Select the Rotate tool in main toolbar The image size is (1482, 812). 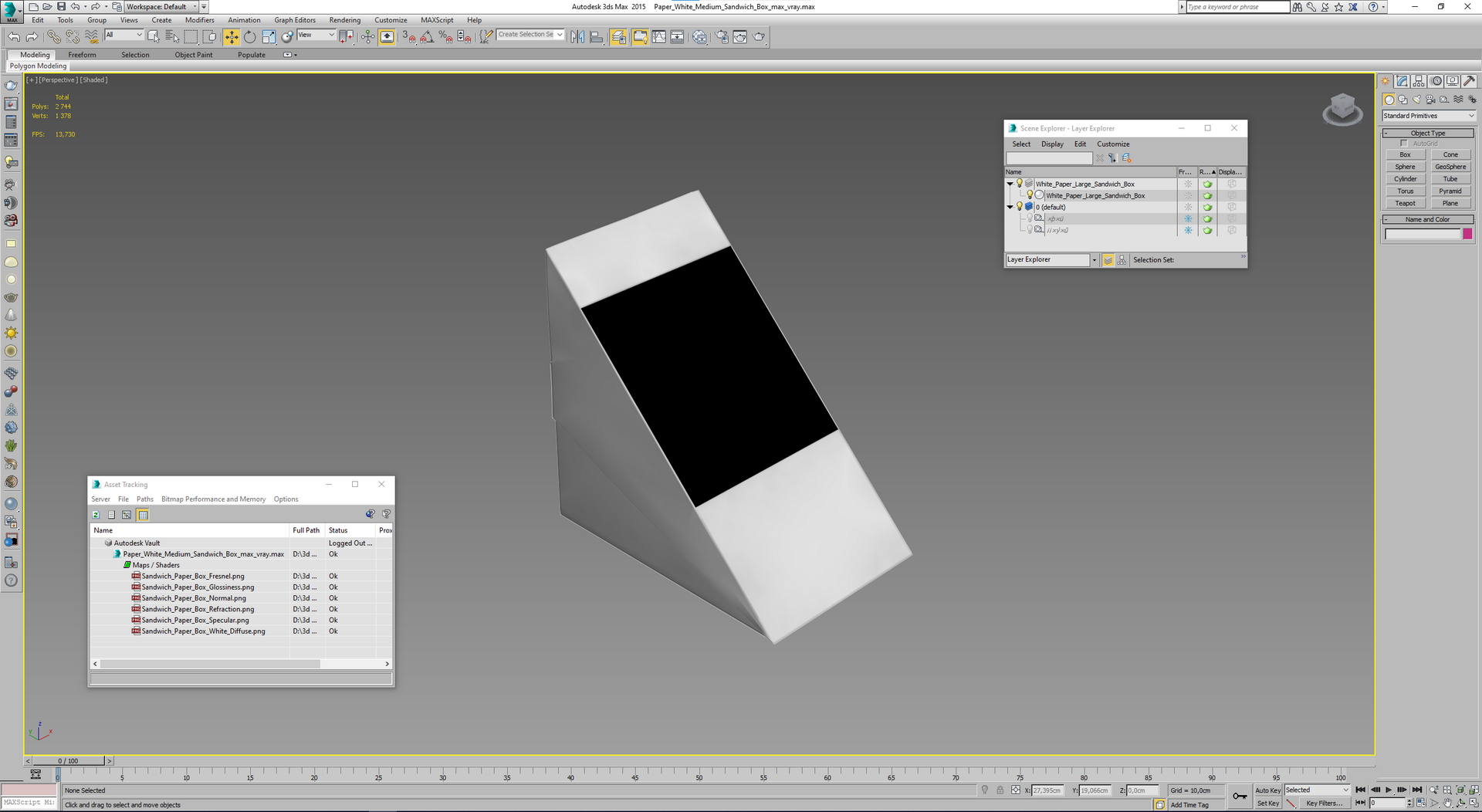pos(250,37)
